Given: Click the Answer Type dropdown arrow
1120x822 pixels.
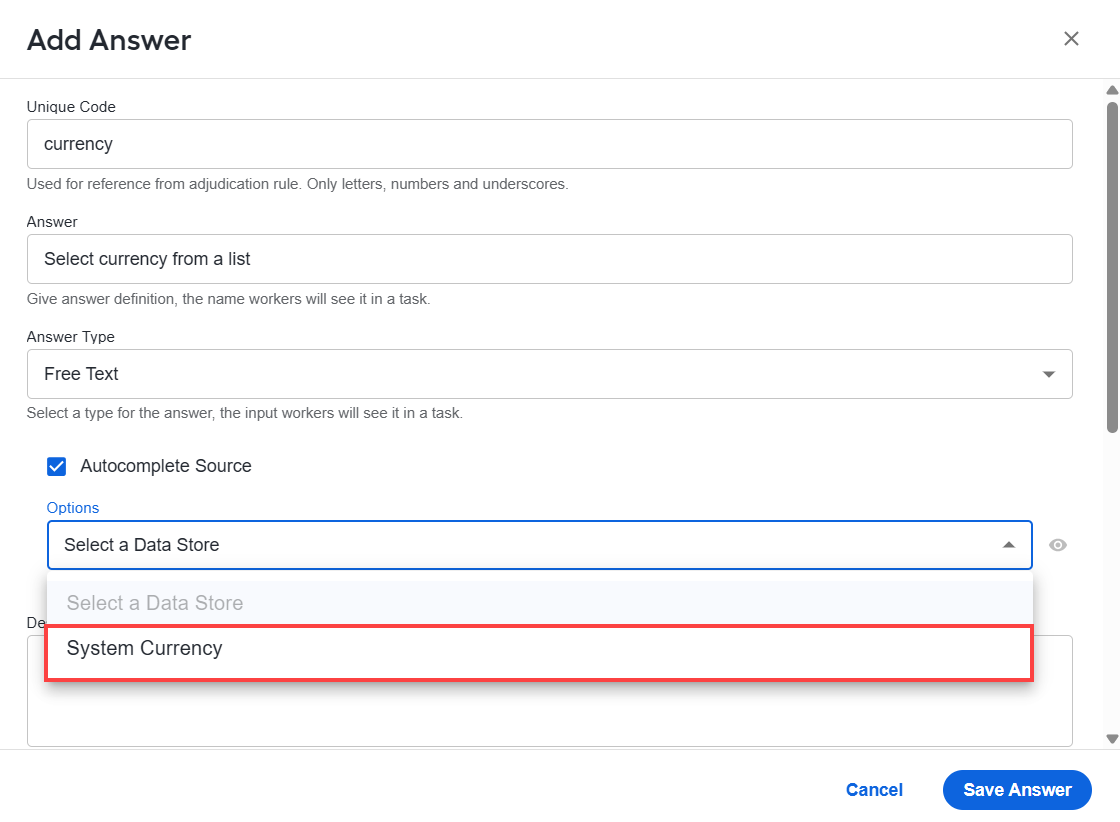Looking at the screenshot, I should click(1049, 374).
